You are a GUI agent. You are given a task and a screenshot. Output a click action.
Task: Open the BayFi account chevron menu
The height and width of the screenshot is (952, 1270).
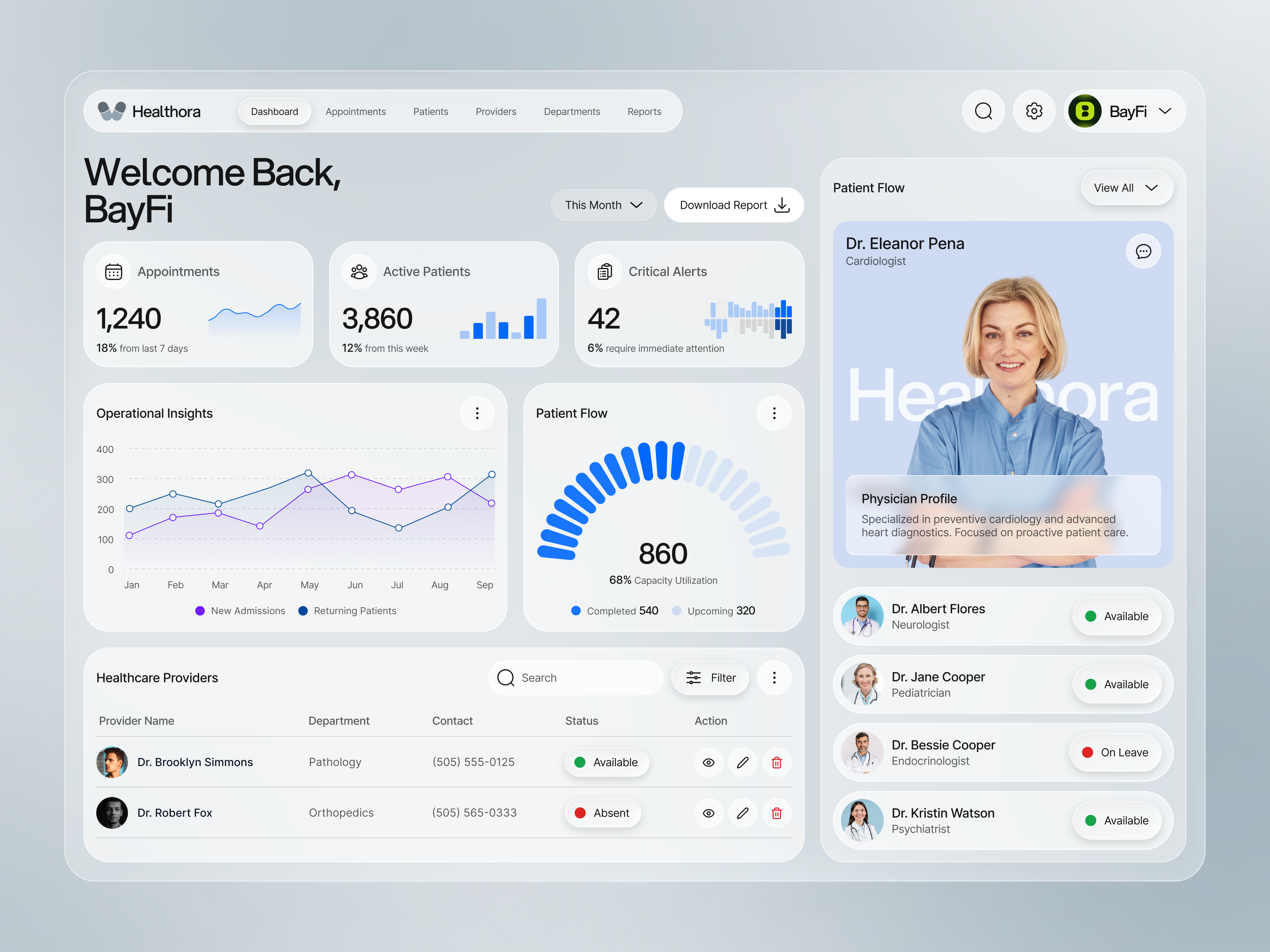point(1166,111)
